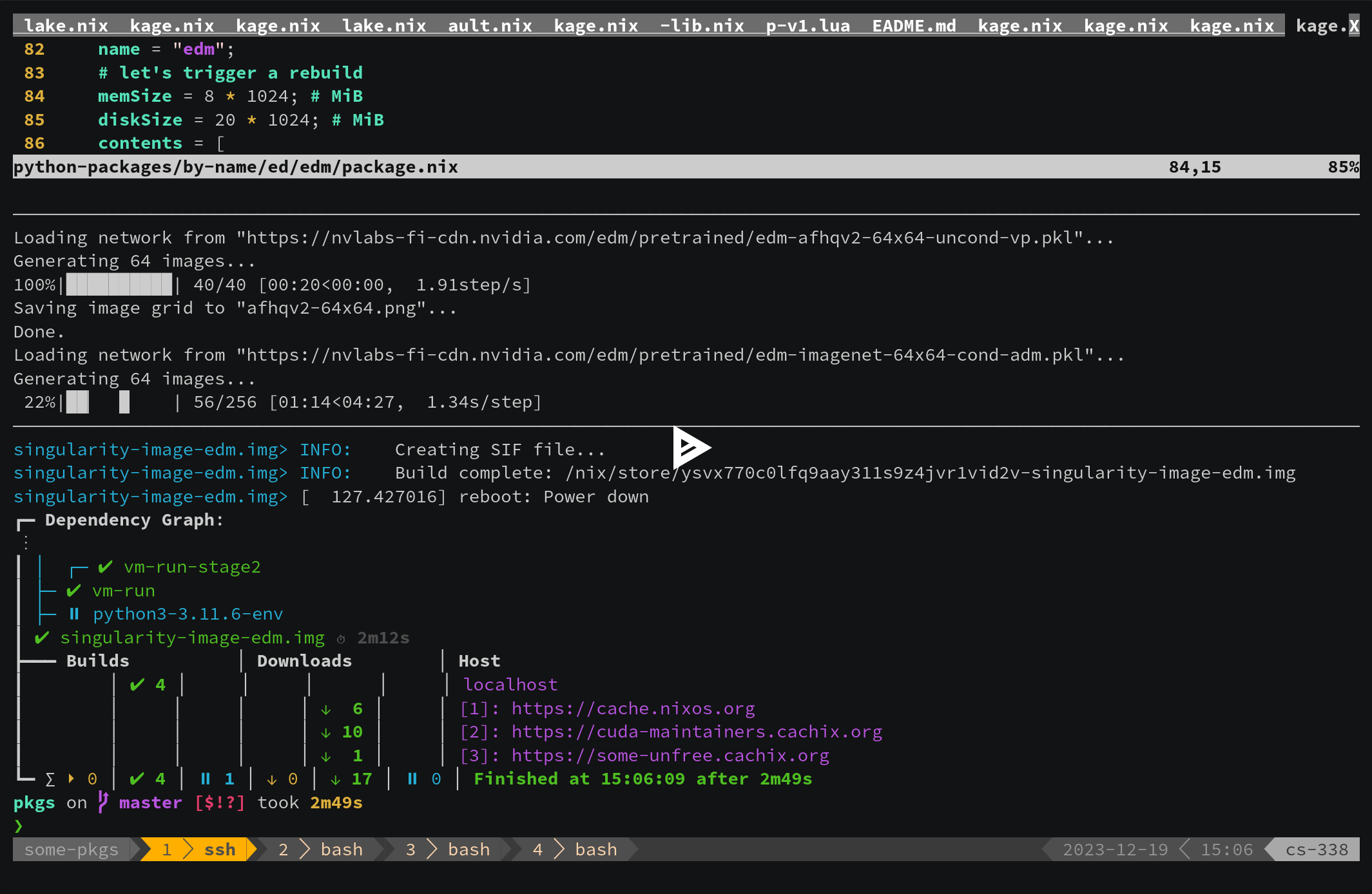
Task: Click the clock icon before 2m12s
Action: [x=341, y=639]
